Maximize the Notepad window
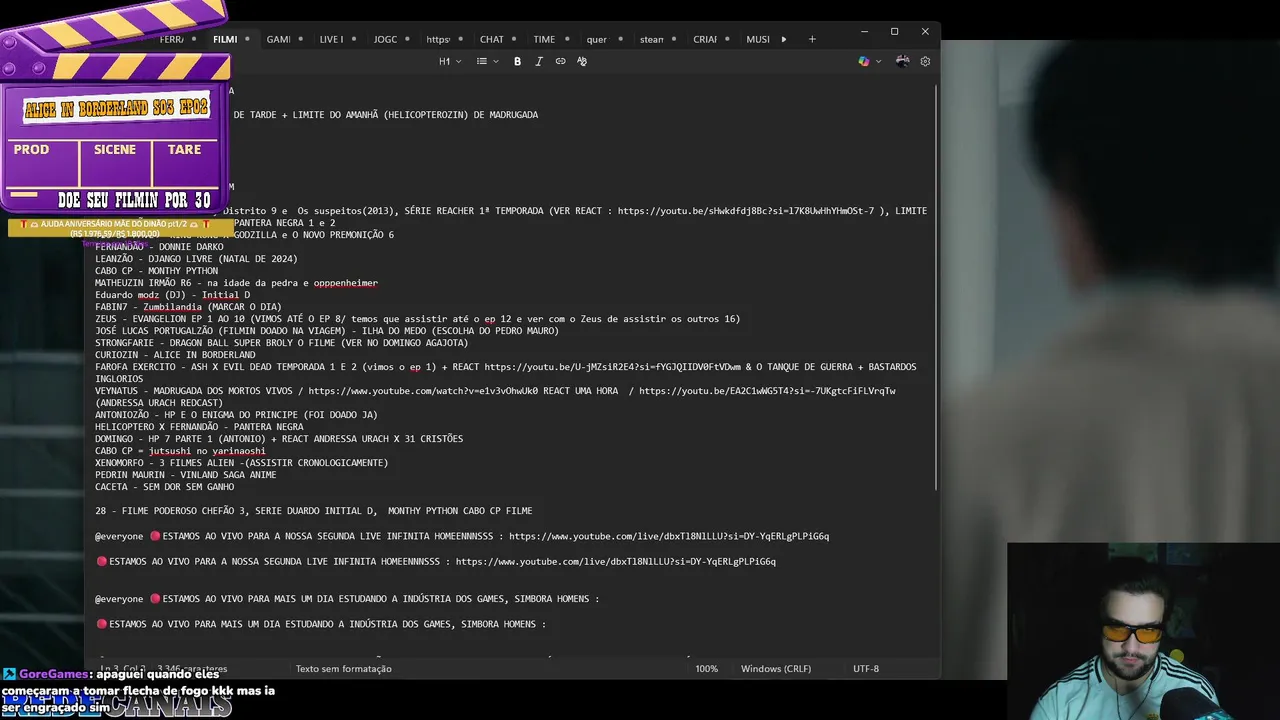 click(x=894, y=32)
